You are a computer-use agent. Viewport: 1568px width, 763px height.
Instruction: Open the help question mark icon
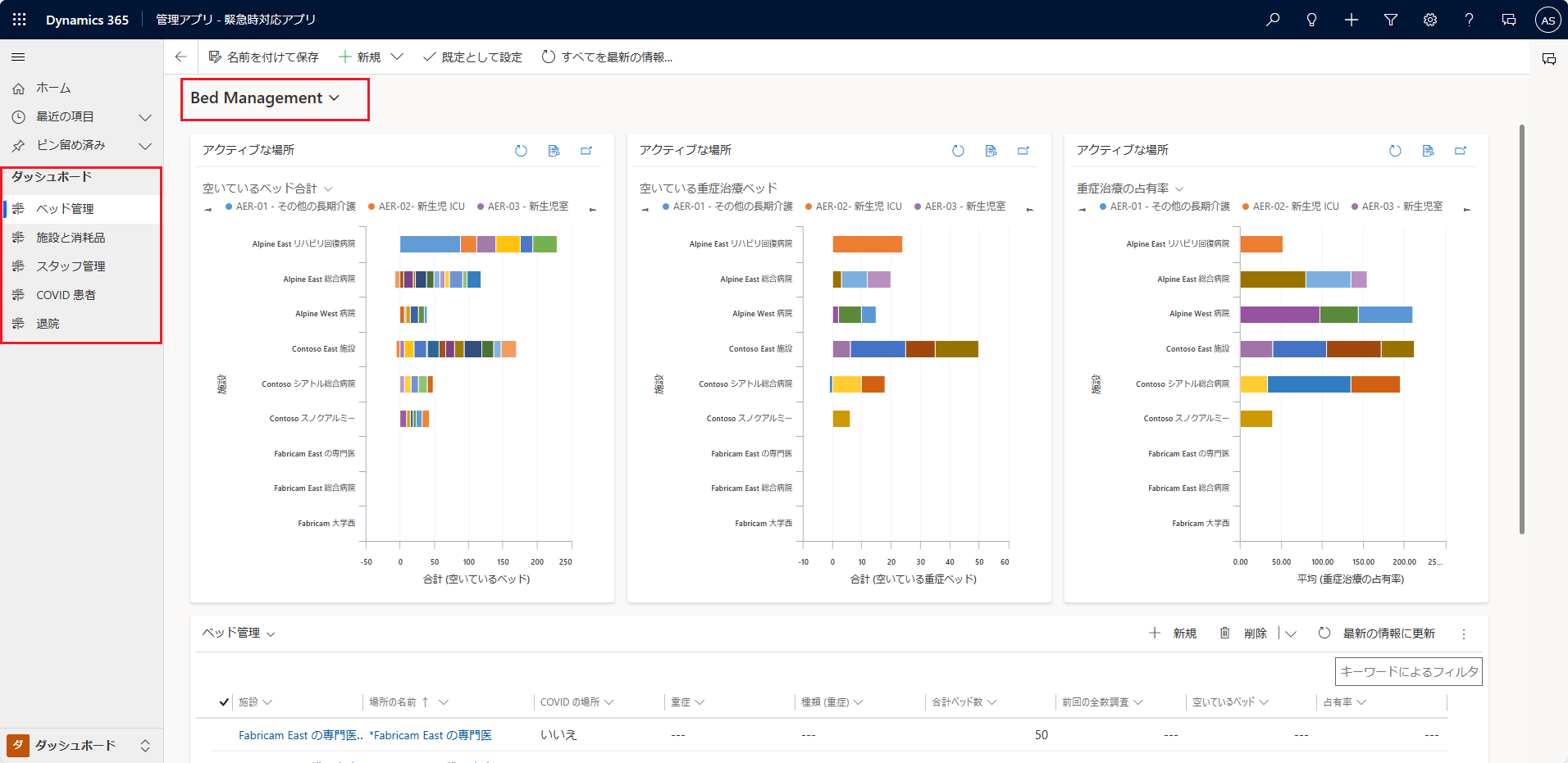coord(1470,20)
